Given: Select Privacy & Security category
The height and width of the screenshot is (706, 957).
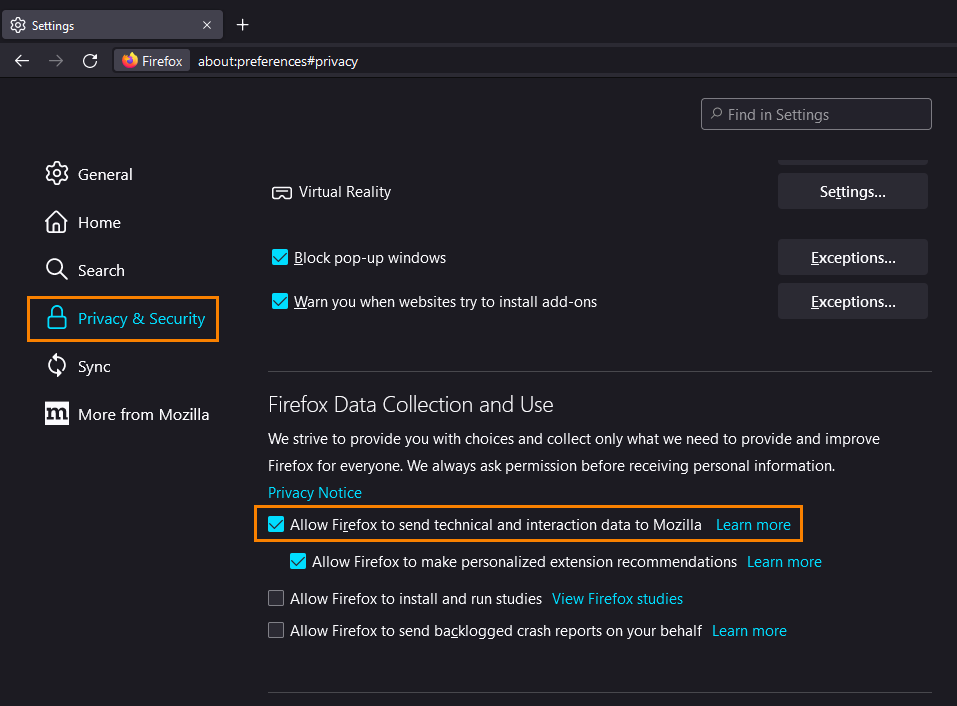Looking at the screenshot, I should (123, 319).
